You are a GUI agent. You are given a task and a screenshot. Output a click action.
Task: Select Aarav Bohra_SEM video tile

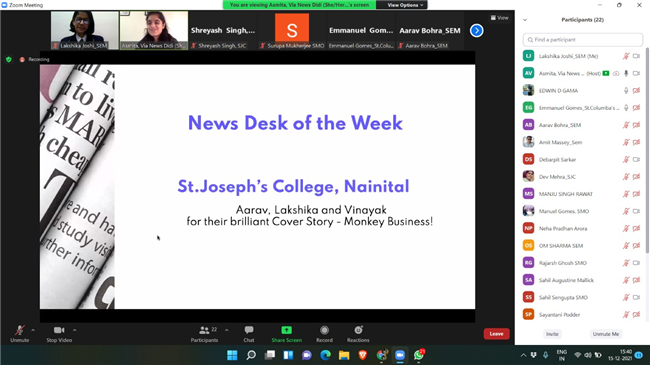tap(430, 30)
